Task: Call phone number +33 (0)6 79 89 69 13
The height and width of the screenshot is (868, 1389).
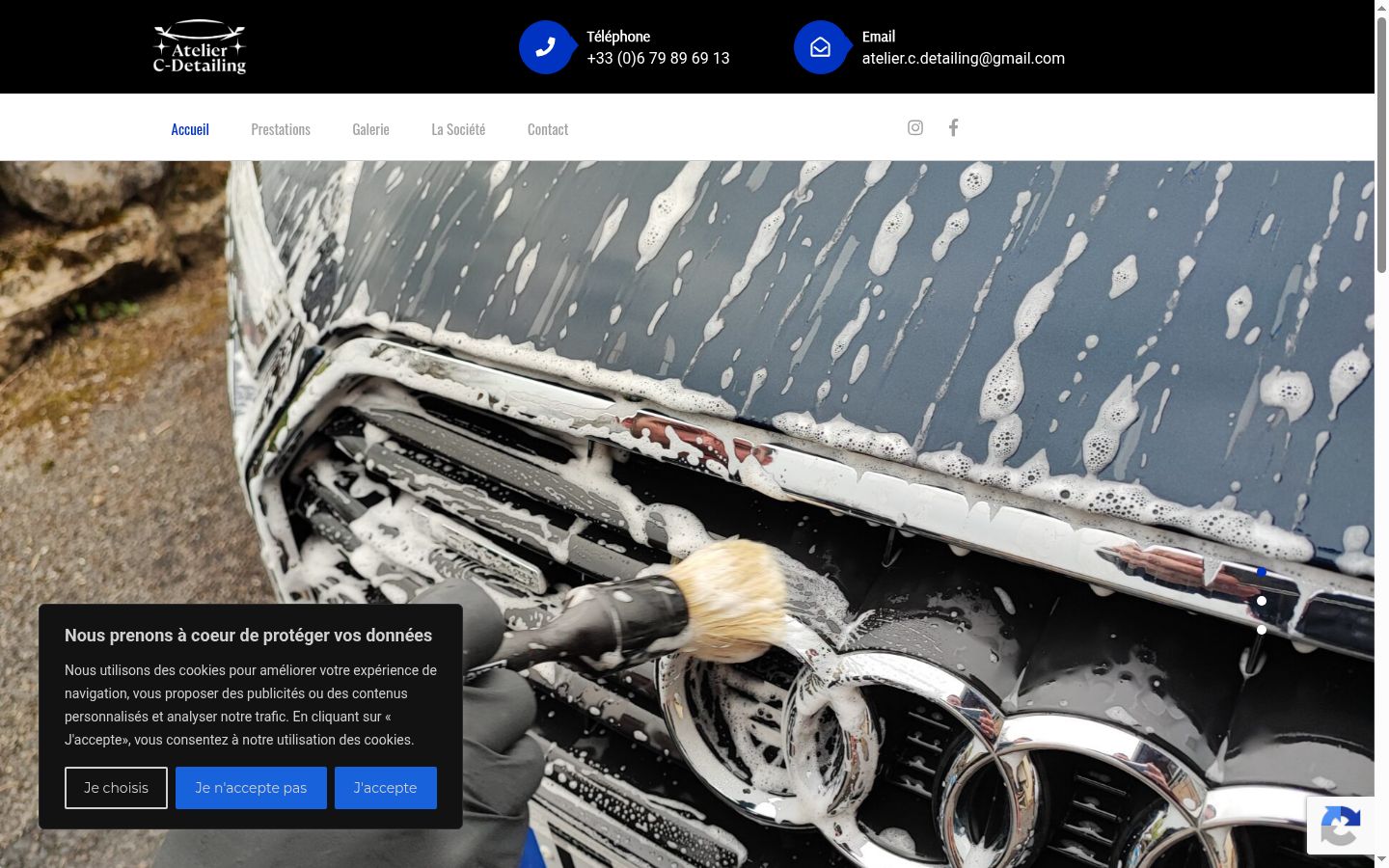Action: click(x=658, y=58)
